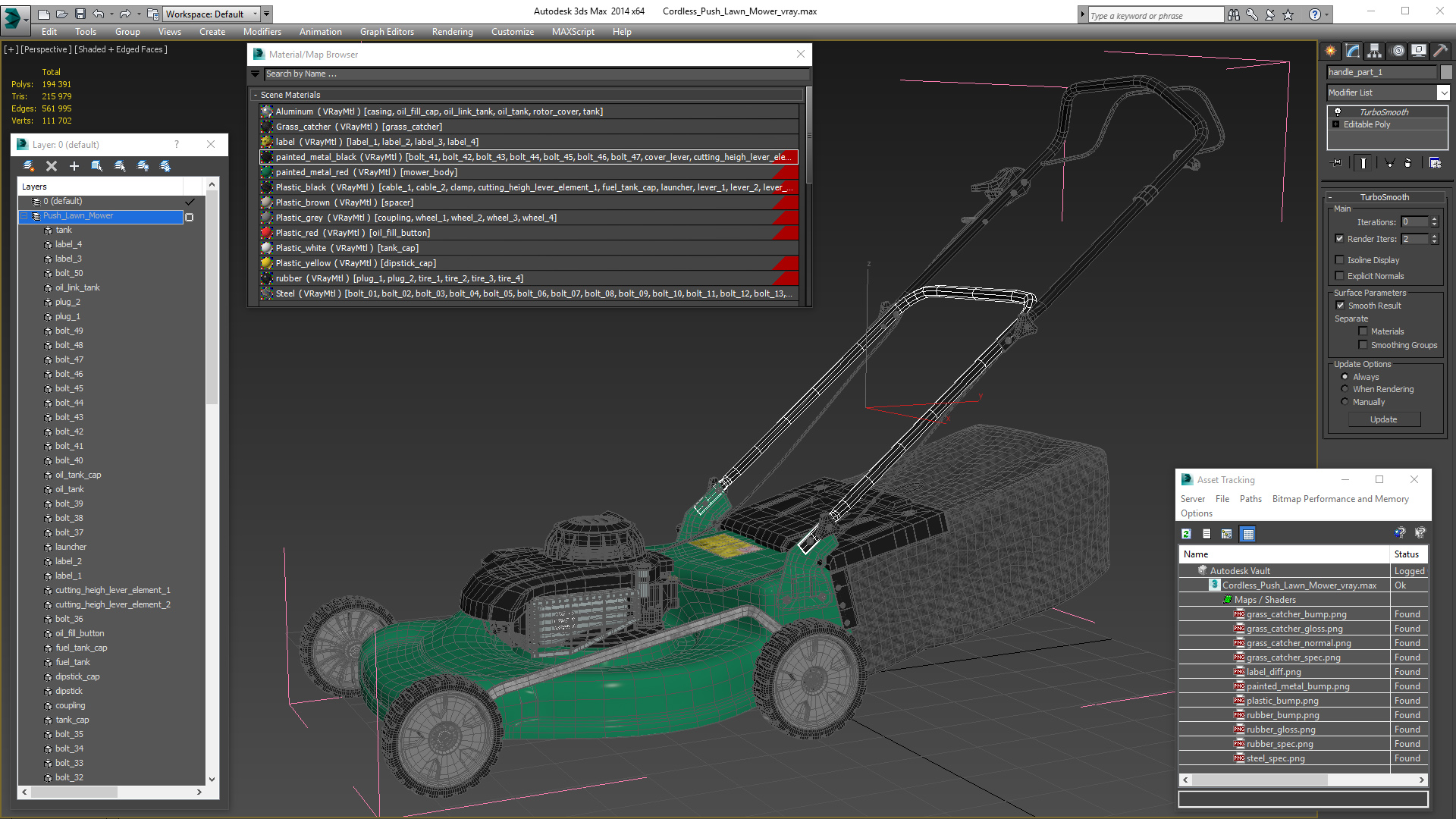Open the Workspace Default dropdown
Viewport: 1456px width, 819px height.
coord(212,14)
